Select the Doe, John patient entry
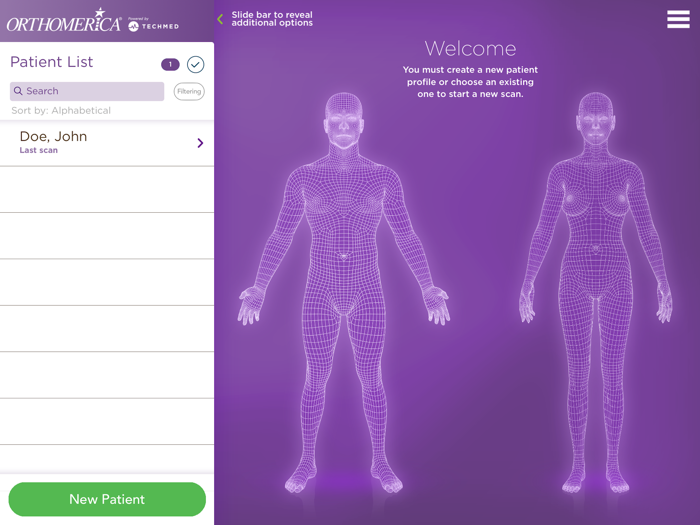Image resolution: width=700 pixels, height=525 pixels. click(x=107, y=143)
